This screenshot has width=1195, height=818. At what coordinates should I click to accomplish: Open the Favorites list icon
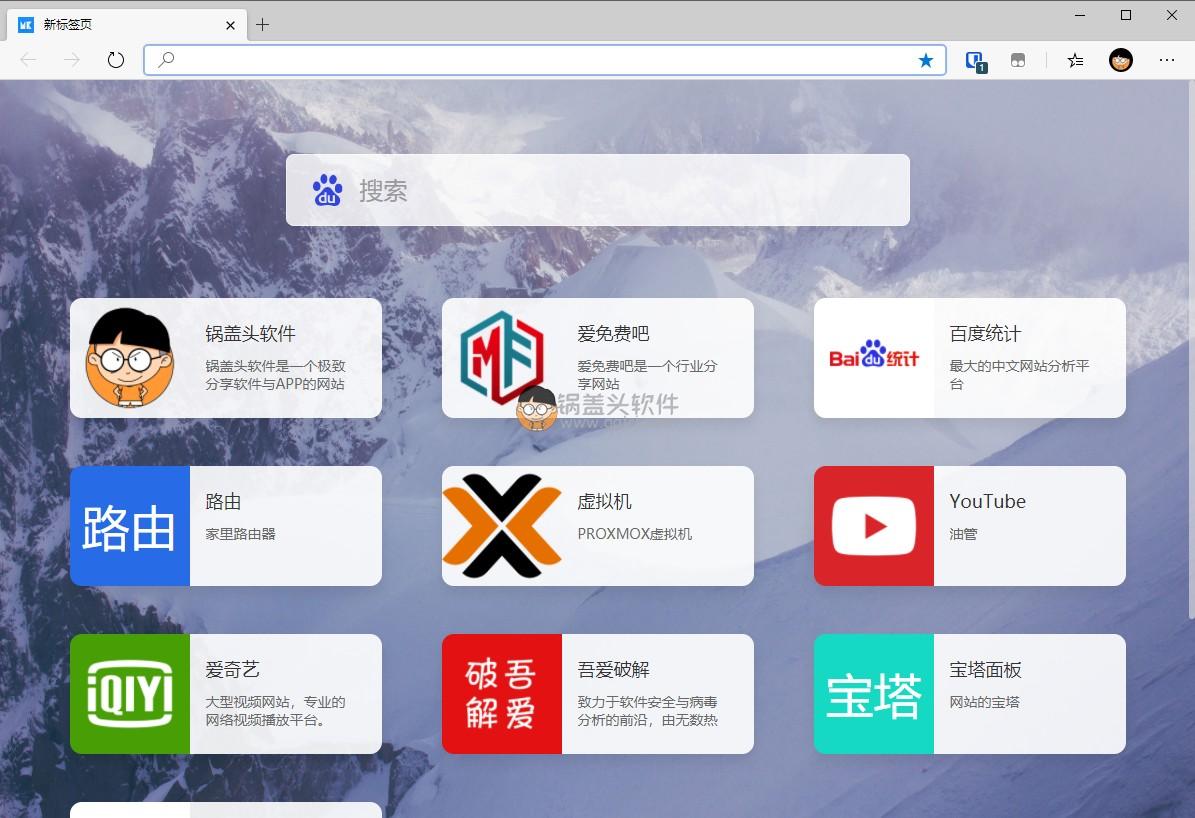coord(1075,60)
